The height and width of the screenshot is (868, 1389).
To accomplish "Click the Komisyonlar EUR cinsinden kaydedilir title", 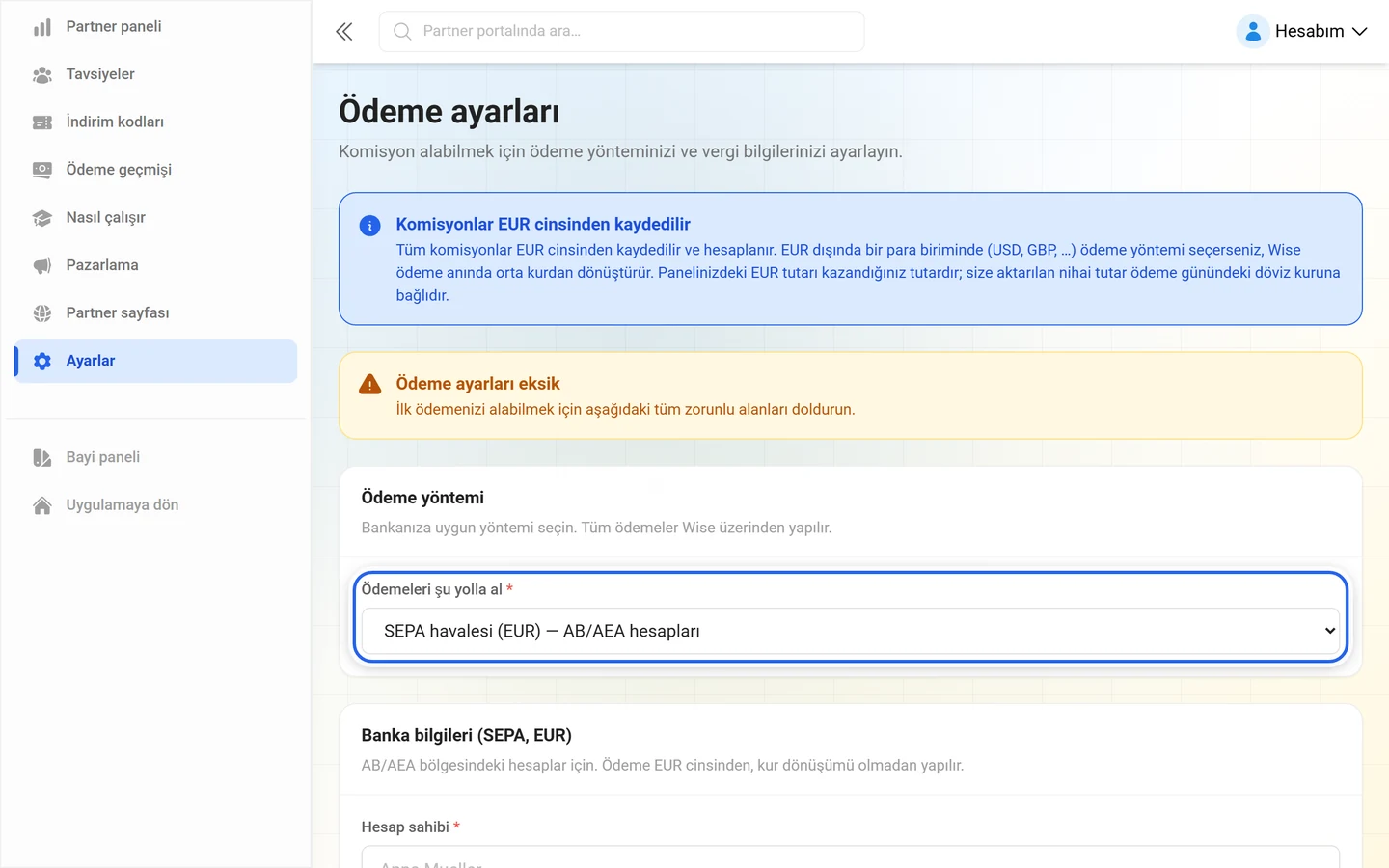I will [x=543, y=225].
